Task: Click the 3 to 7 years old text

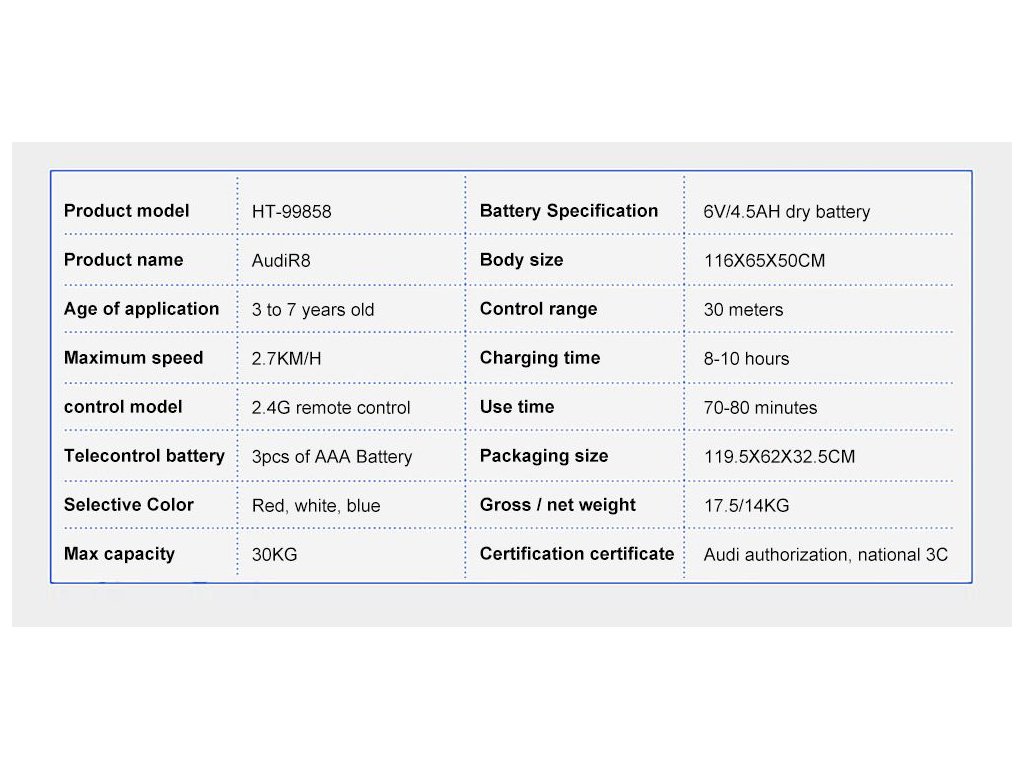Action: pos(313,310)
